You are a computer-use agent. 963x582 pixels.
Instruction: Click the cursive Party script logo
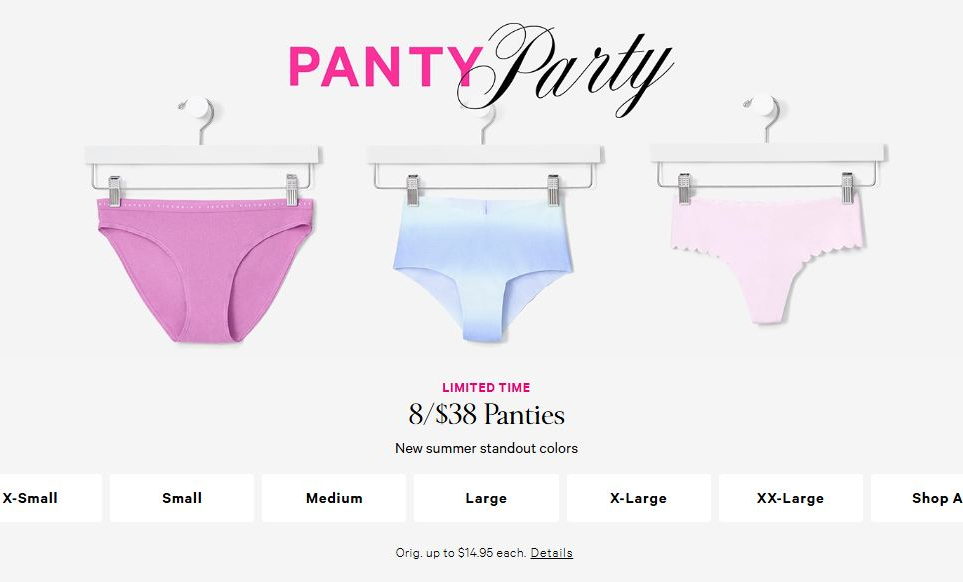click(565, 71)
